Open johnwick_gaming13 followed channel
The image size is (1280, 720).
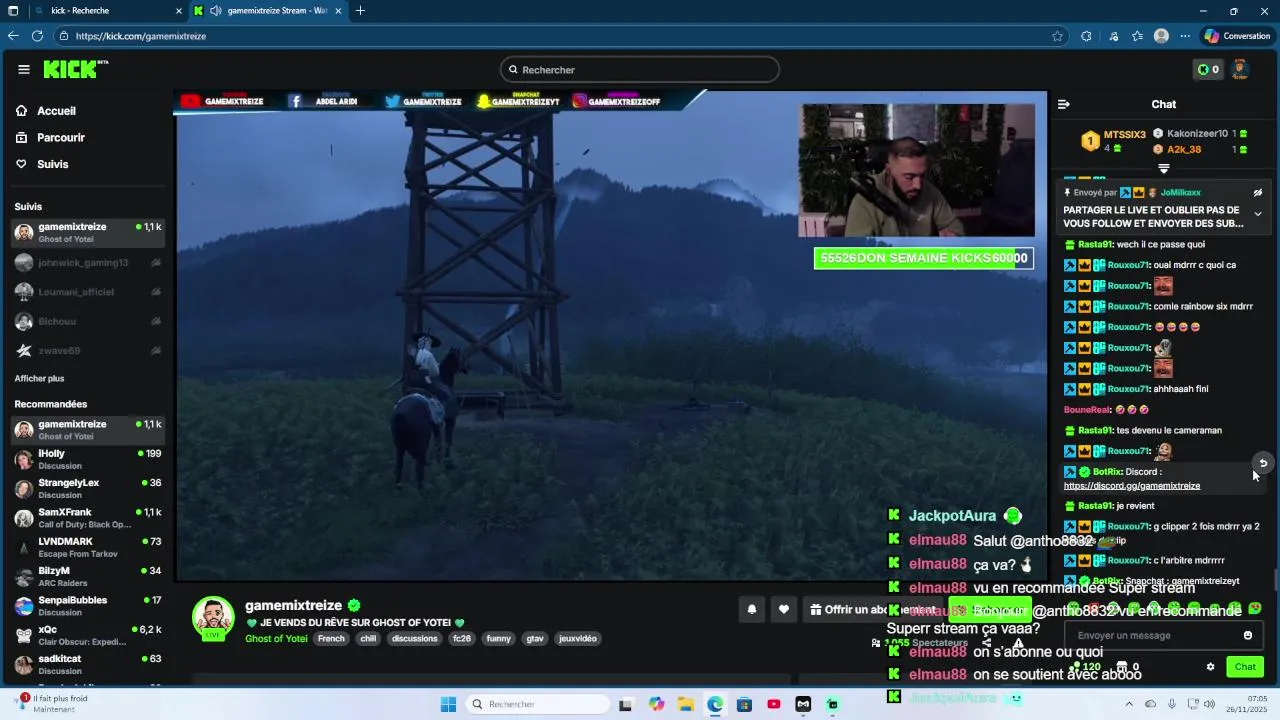[x=88, y=263]
